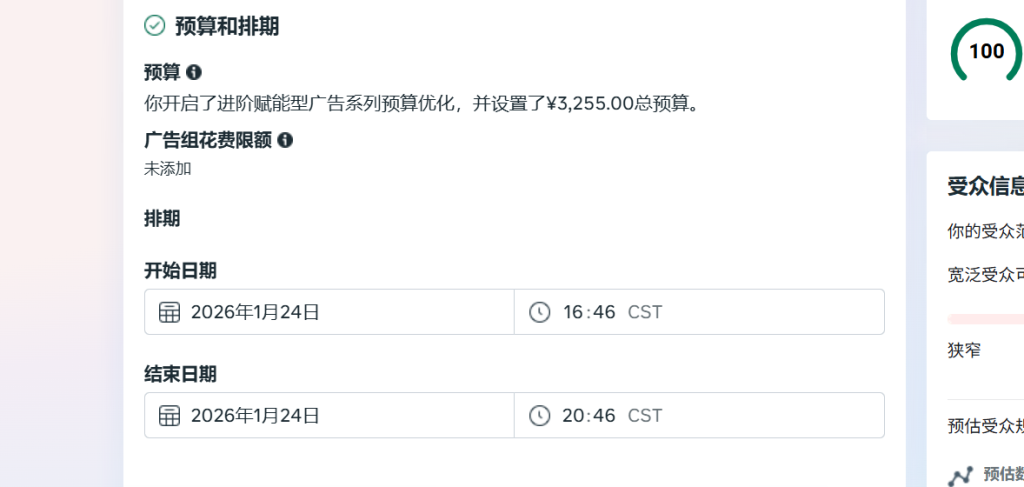Click the info icon next to 预算
The height and width of the screenshot is (487, 1024).
pos(194,72)
